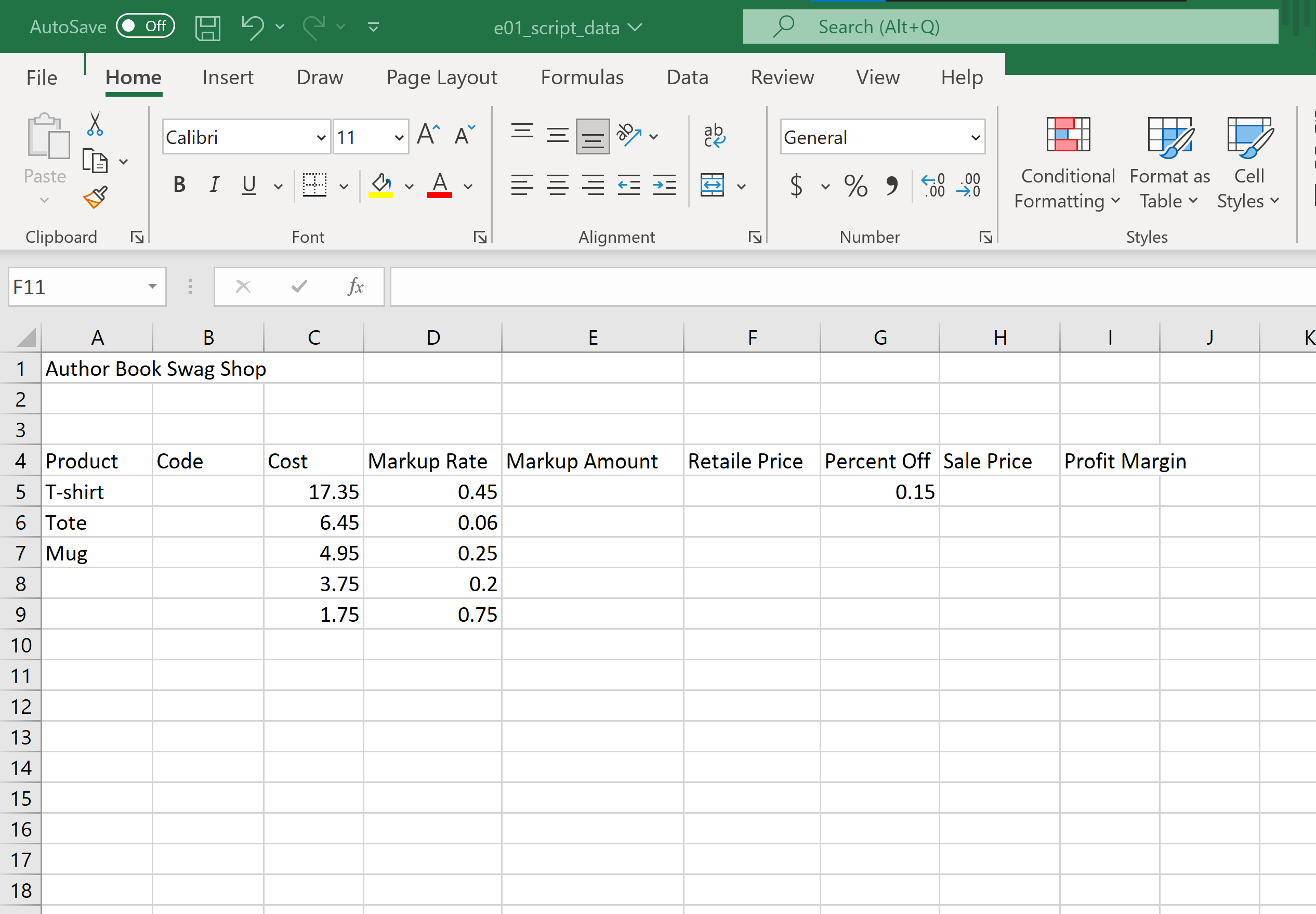Switch to the Data tab
This screenshot has height=914, width=1316.
click(x=688, y=77)
